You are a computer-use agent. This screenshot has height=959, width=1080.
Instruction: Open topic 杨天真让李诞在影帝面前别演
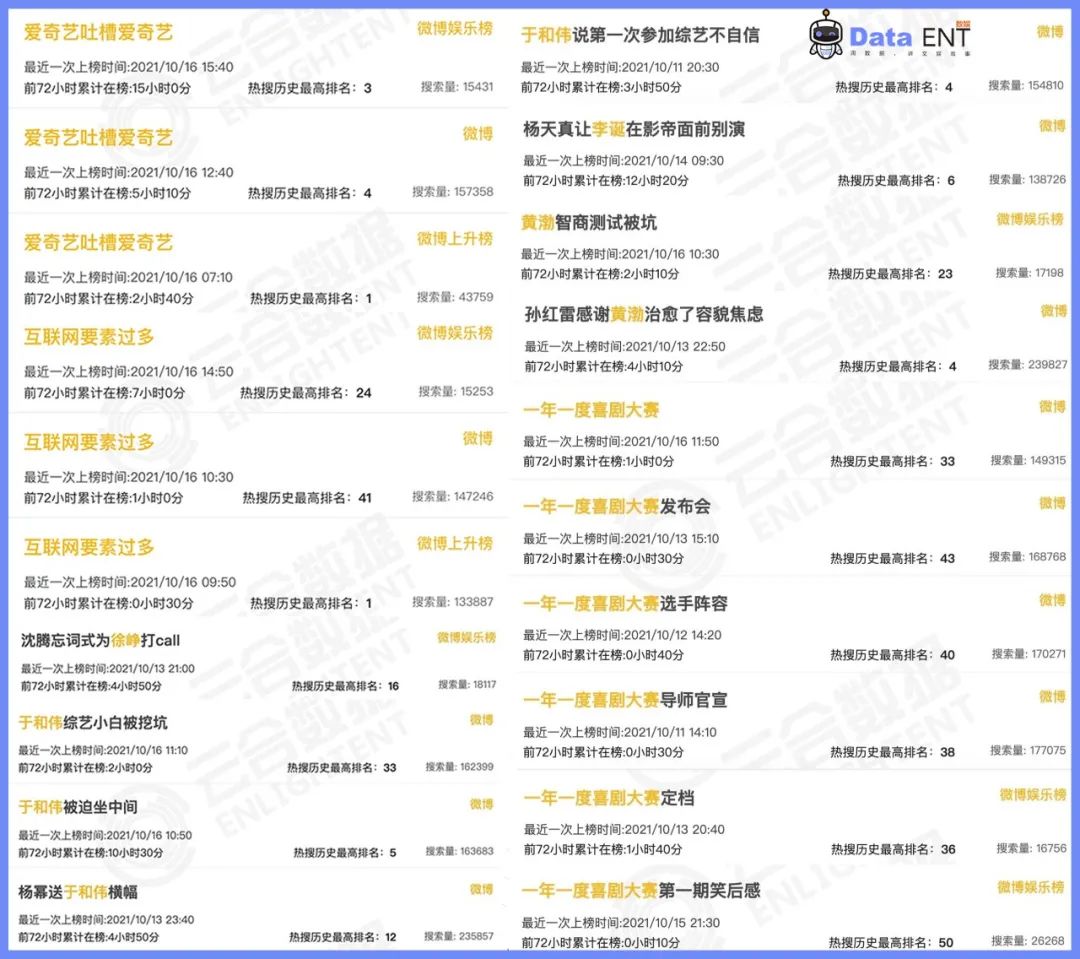pyautogui.click(x=634, y=129)
